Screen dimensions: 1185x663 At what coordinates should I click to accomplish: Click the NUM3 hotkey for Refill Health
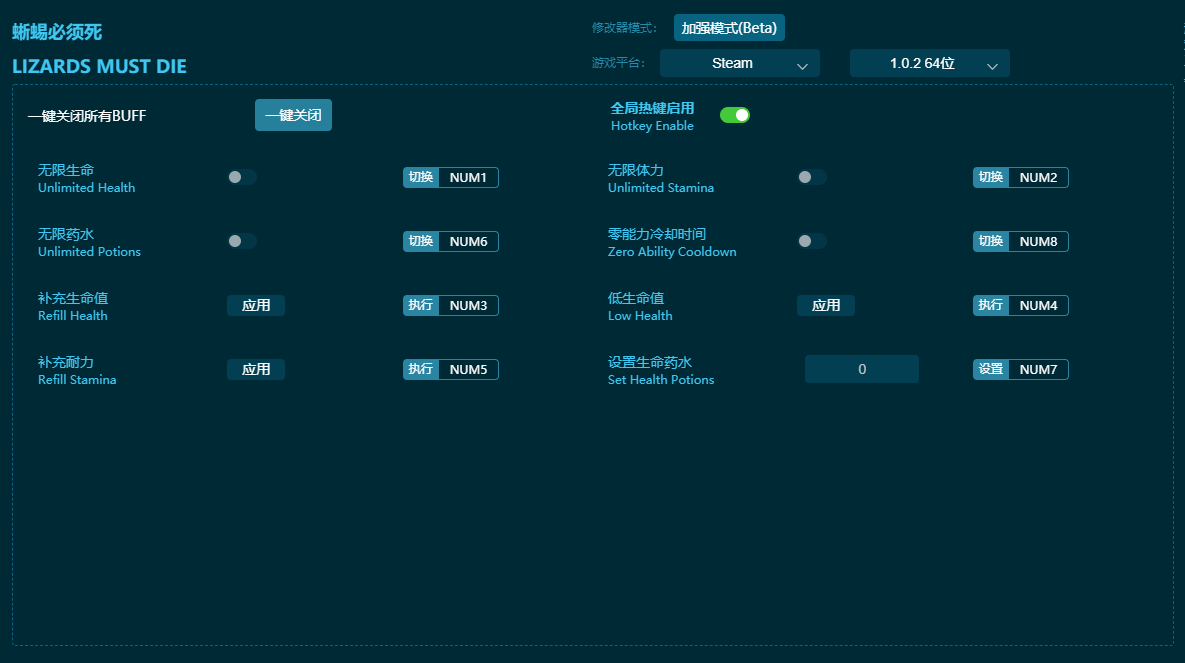click(x=468, y=305)
